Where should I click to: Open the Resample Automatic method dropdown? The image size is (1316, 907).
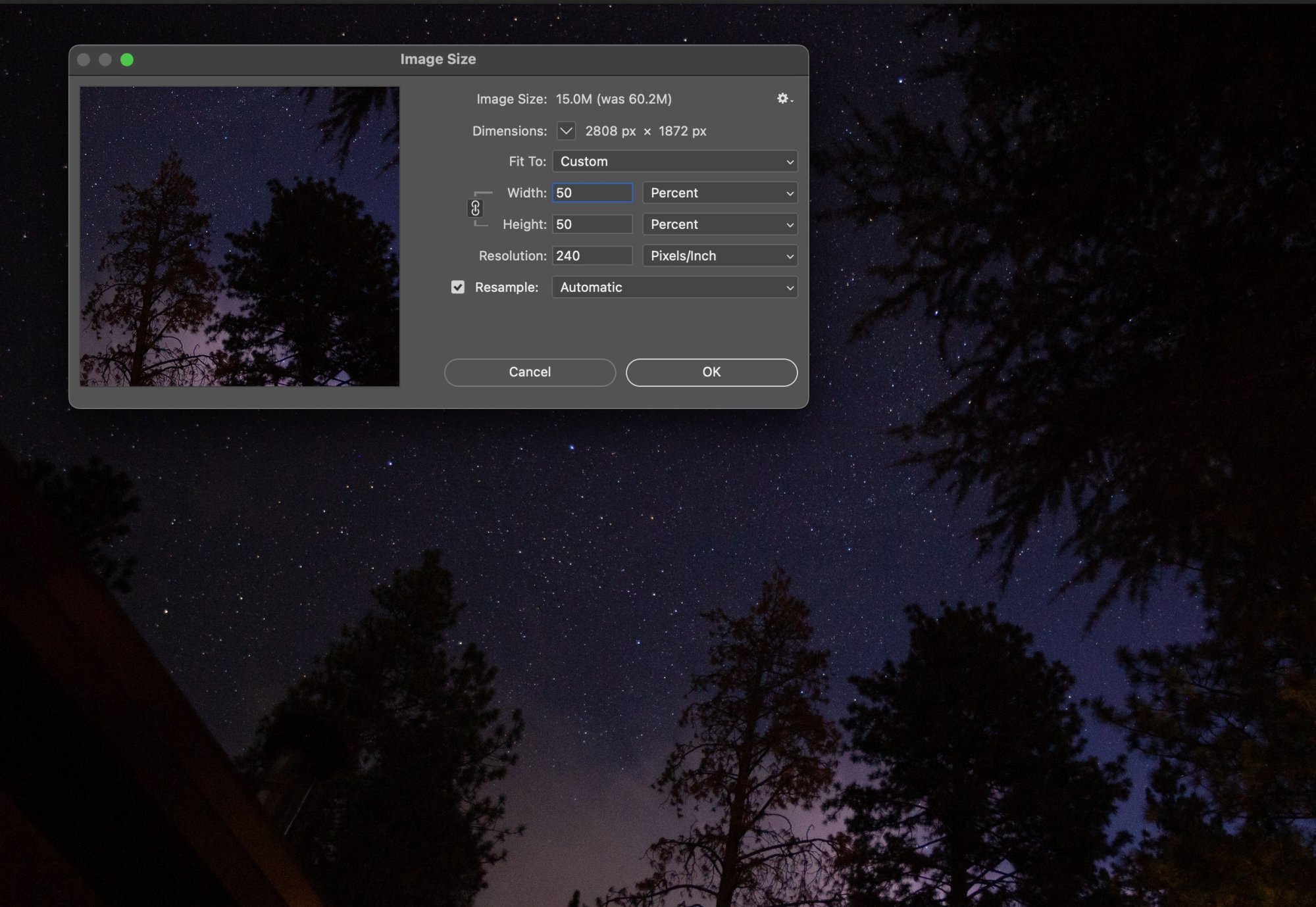coord(674,287)
